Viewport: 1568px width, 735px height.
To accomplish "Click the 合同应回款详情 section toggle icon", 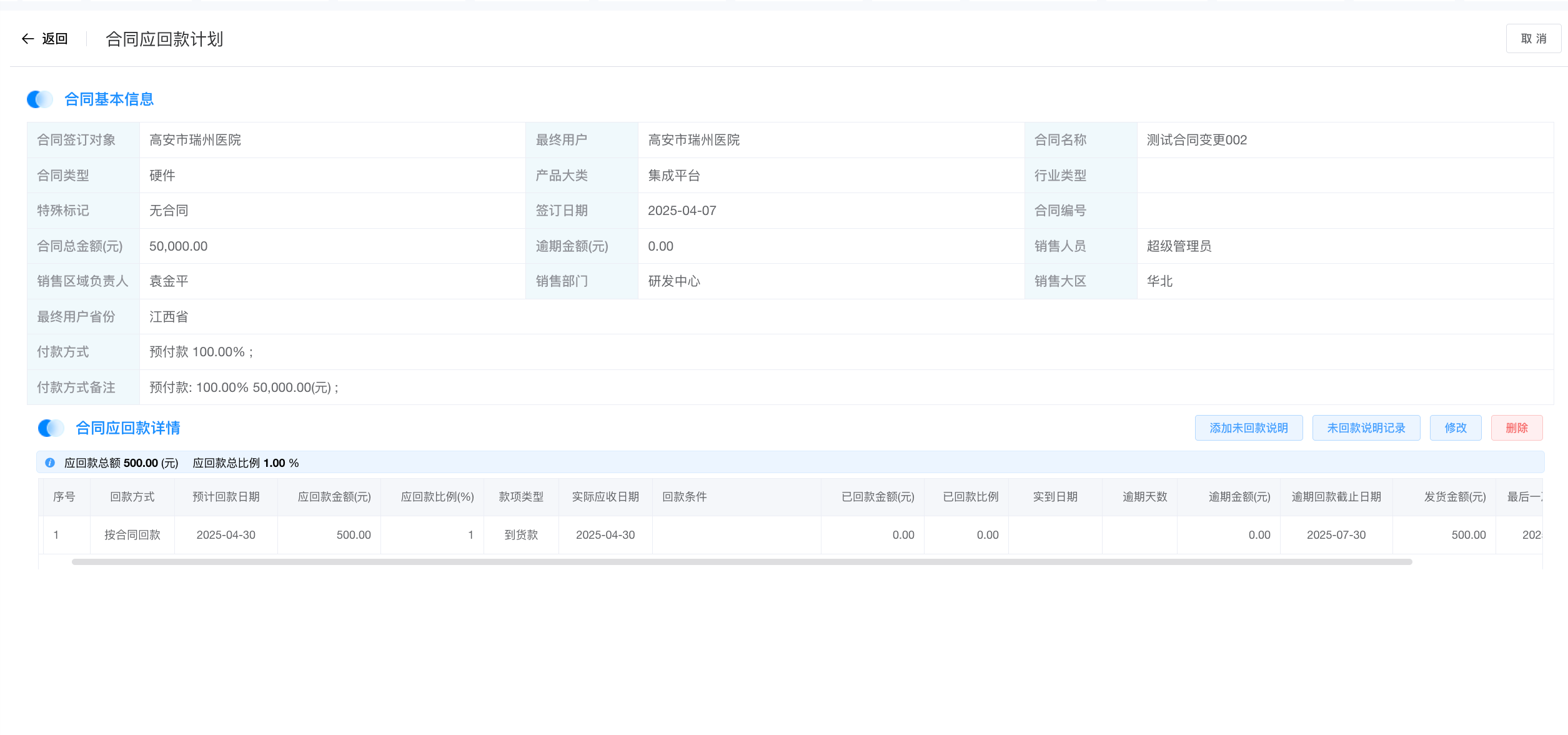I will point(51,428).
